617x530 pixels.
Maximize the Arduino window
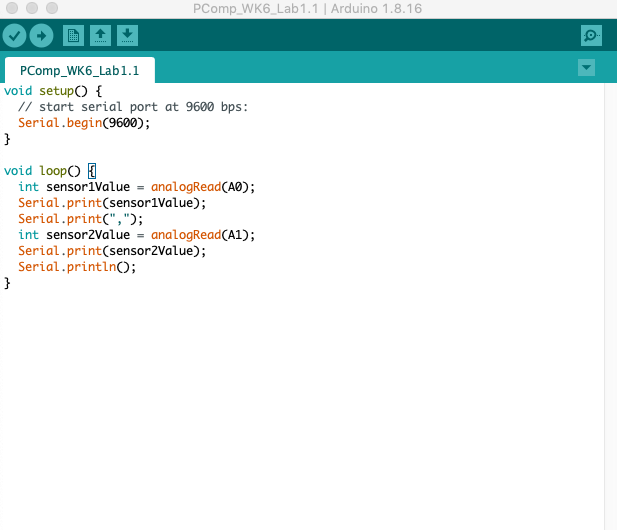pyautogui.click(x=50, y=9)
